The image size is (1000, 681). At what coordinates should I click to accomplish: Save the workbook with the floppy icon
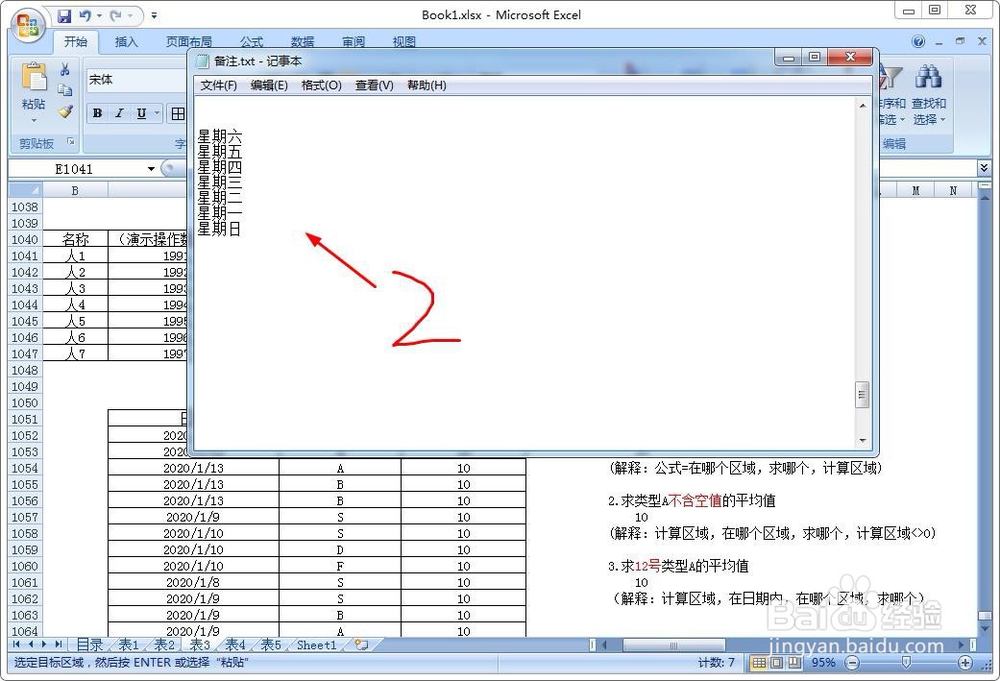(x=64, y=15)
